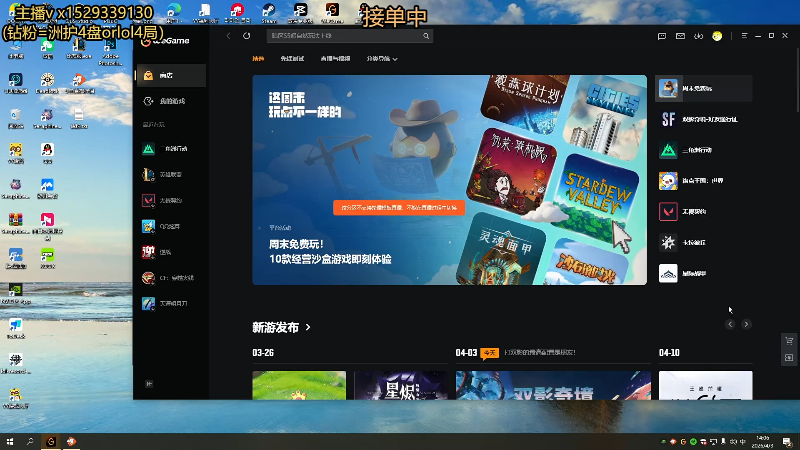The height and width of the screenshot is (450, 800).
Task: Select the red 逆 game icon in the sidebar
Action: point(148,252)
